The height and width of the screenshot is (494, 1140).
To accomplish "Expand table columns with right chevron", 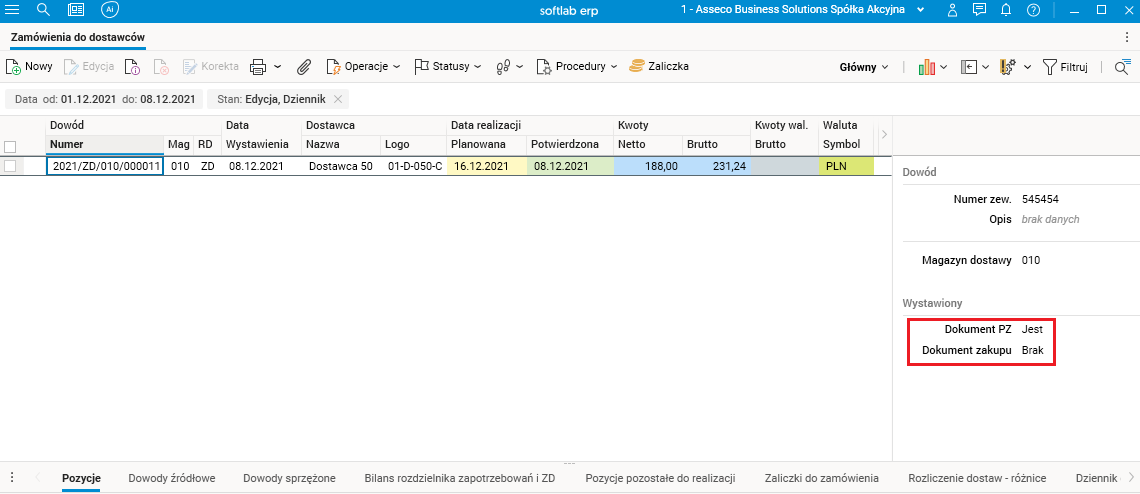I will point(884,135).
